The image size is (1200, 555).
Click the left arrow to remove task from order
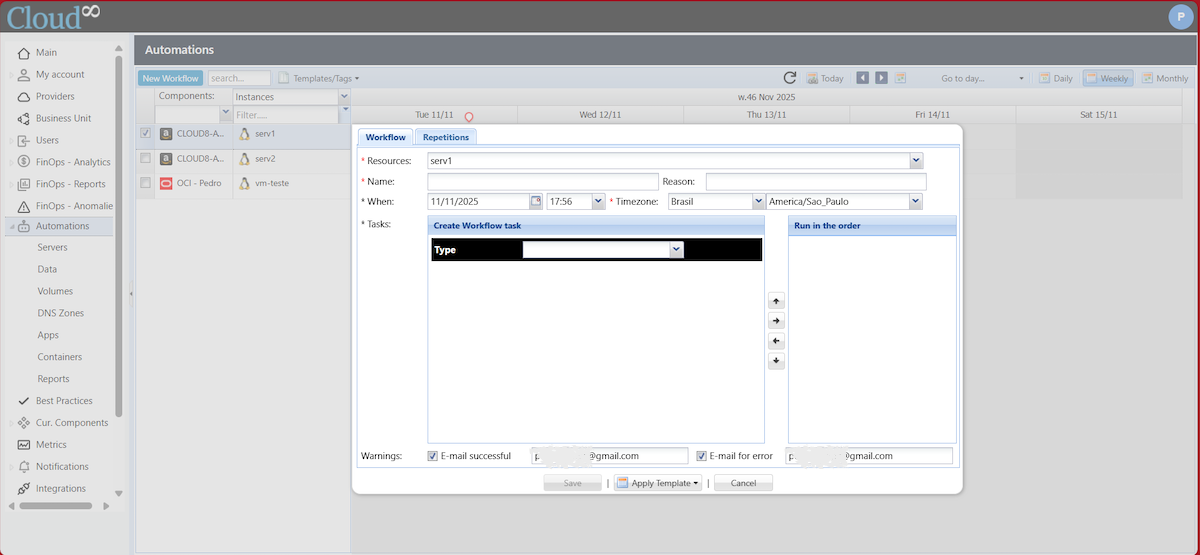776,341
